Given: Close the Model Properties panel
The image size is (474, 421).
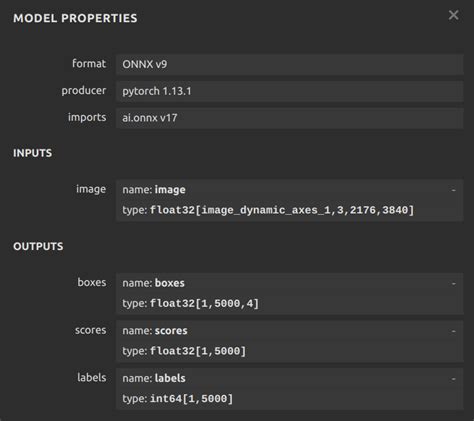Looking at the screenshot, I should [453, 15].
